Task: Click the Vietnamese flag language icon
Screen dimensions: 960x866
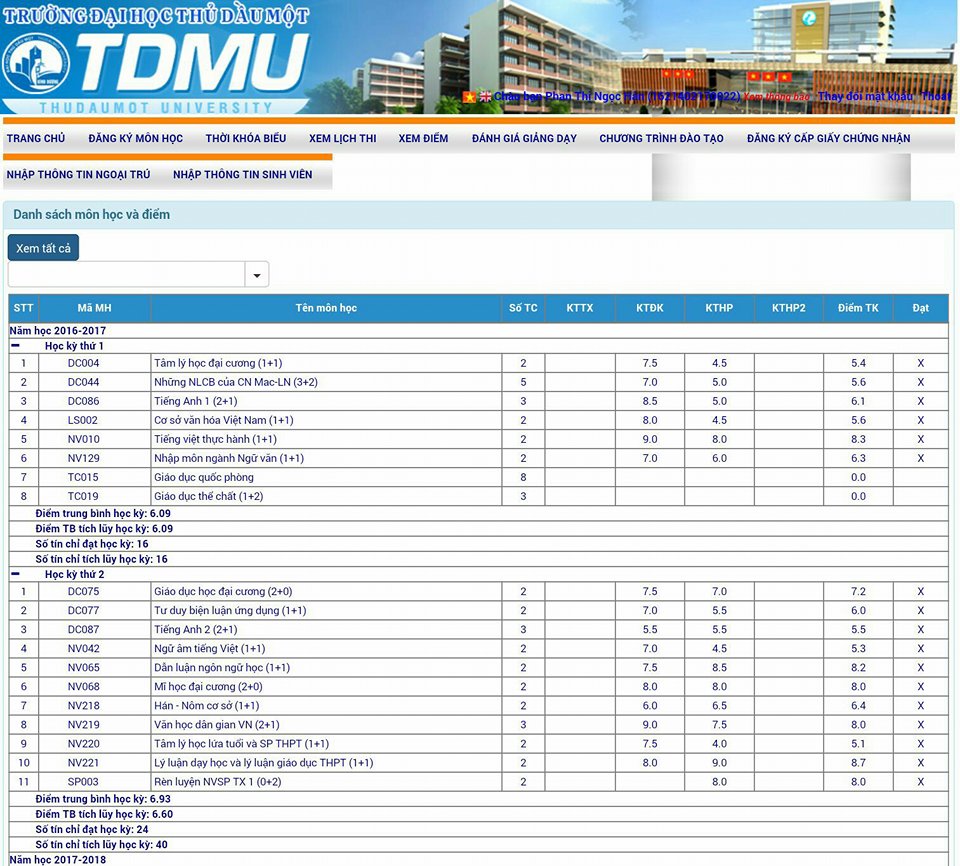Action: [x=469, y=97]
